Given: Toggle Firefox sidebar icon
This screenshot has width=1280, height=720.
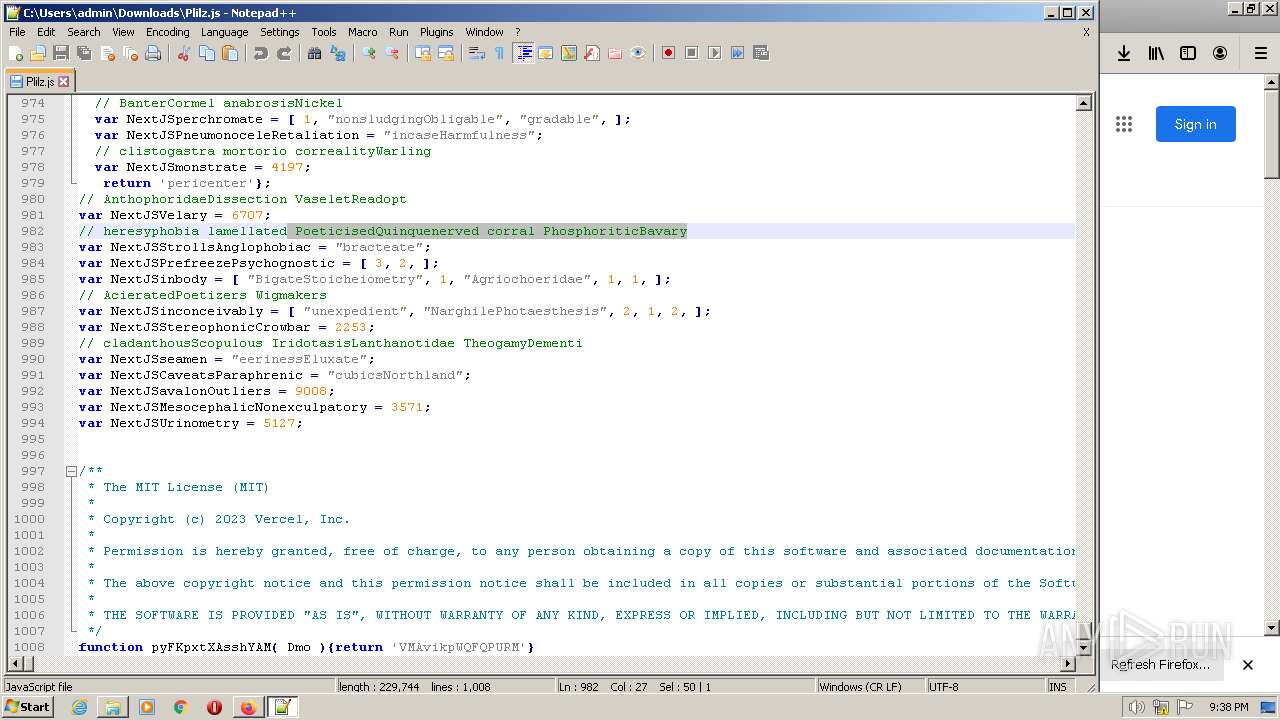Looking at the screenshot, I should tap(1188, 53).
